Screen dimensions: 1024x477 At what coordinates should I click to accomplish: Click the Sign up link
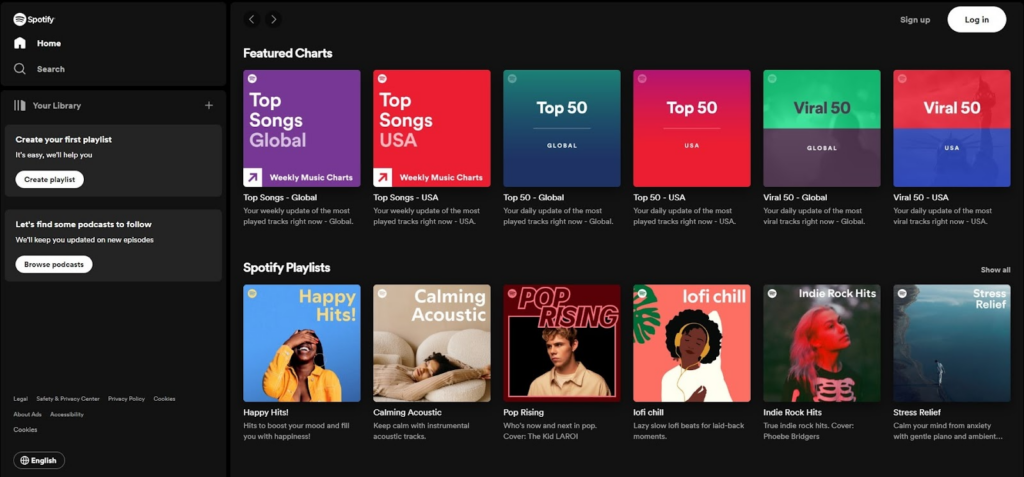click(x=915, y=20)
